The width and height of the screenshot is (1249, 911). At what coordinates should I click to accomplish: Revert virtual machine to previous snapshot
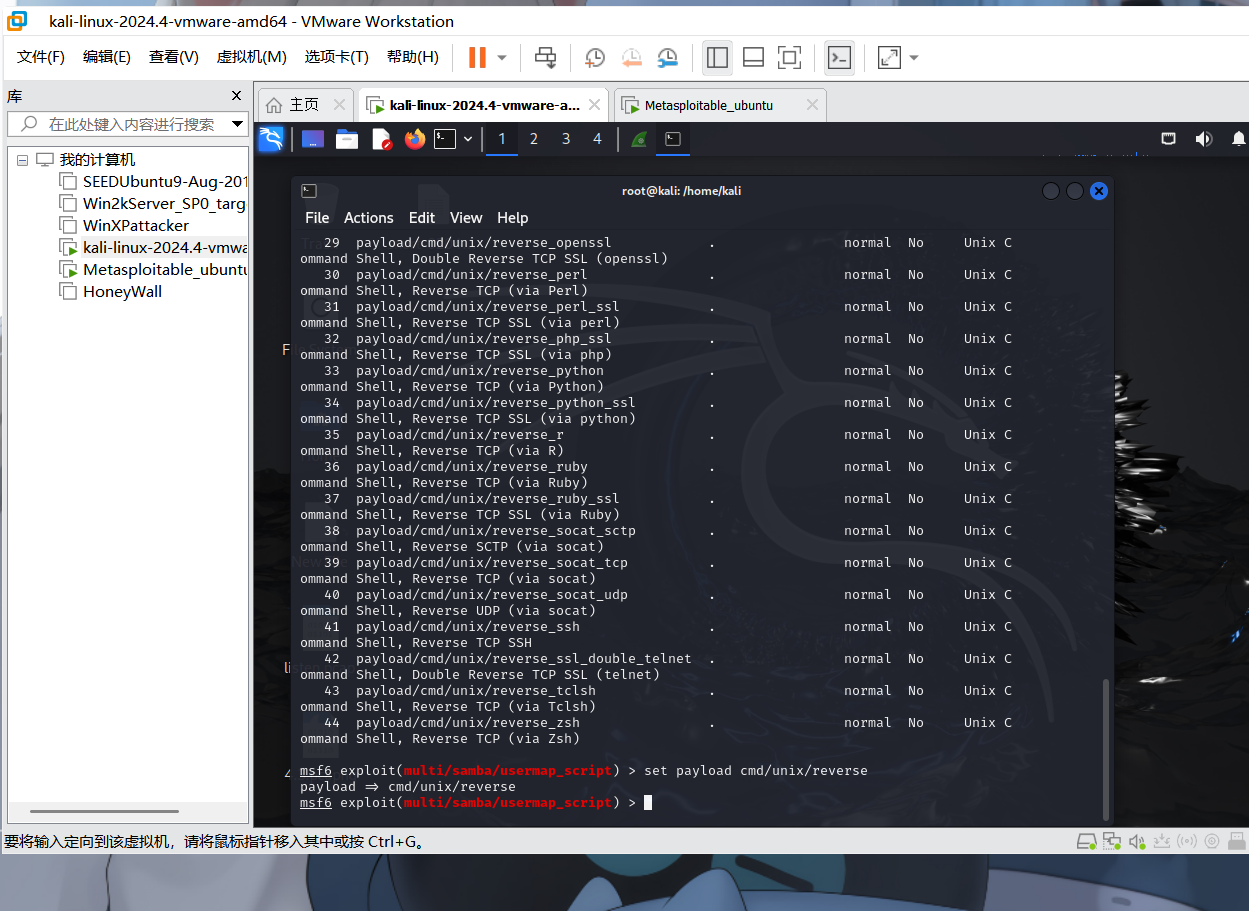coord(631,57)
